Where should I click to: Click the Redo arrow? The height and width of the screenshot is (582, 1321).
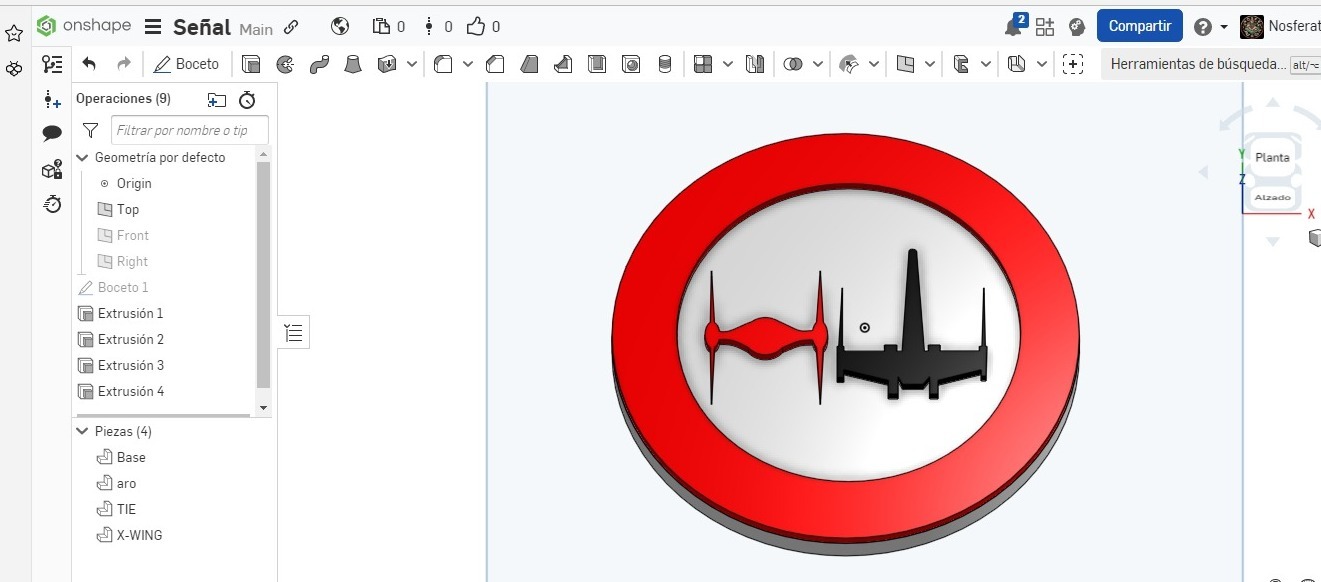tap(123, 64)
